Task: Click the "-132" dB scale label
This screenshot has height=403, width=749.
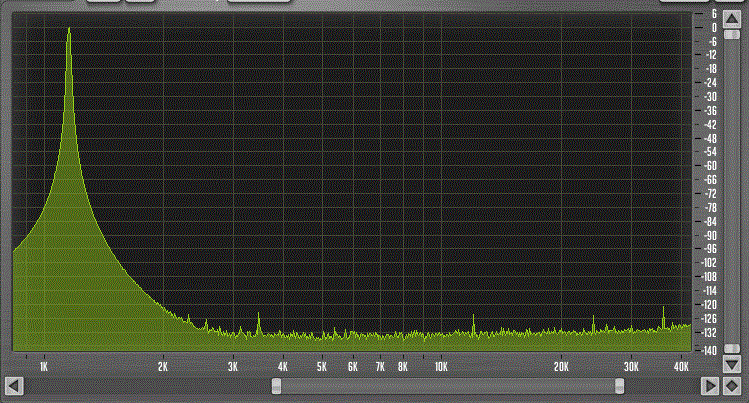Action: [x=709, y=332]
